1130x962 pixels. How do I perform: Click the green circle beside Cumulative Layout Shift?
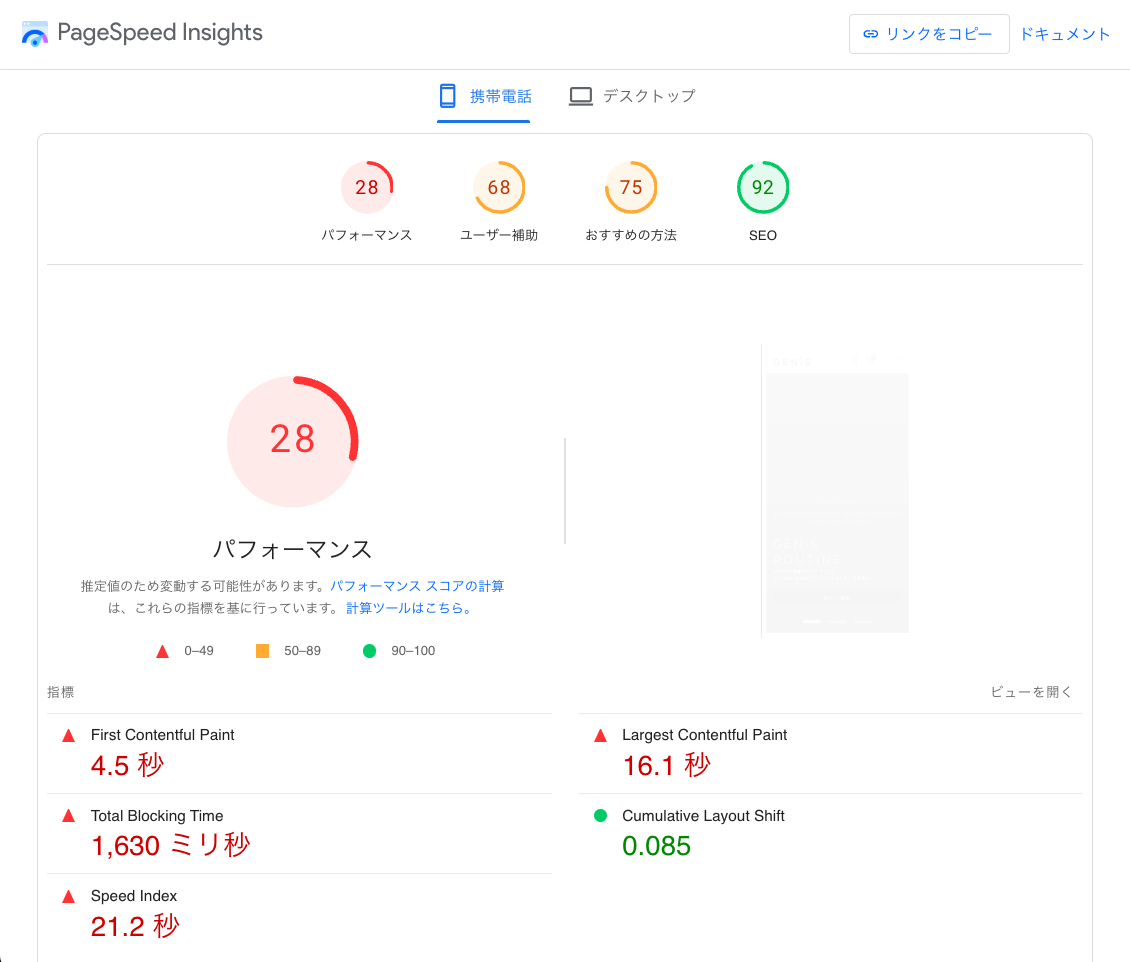point(600,816)
